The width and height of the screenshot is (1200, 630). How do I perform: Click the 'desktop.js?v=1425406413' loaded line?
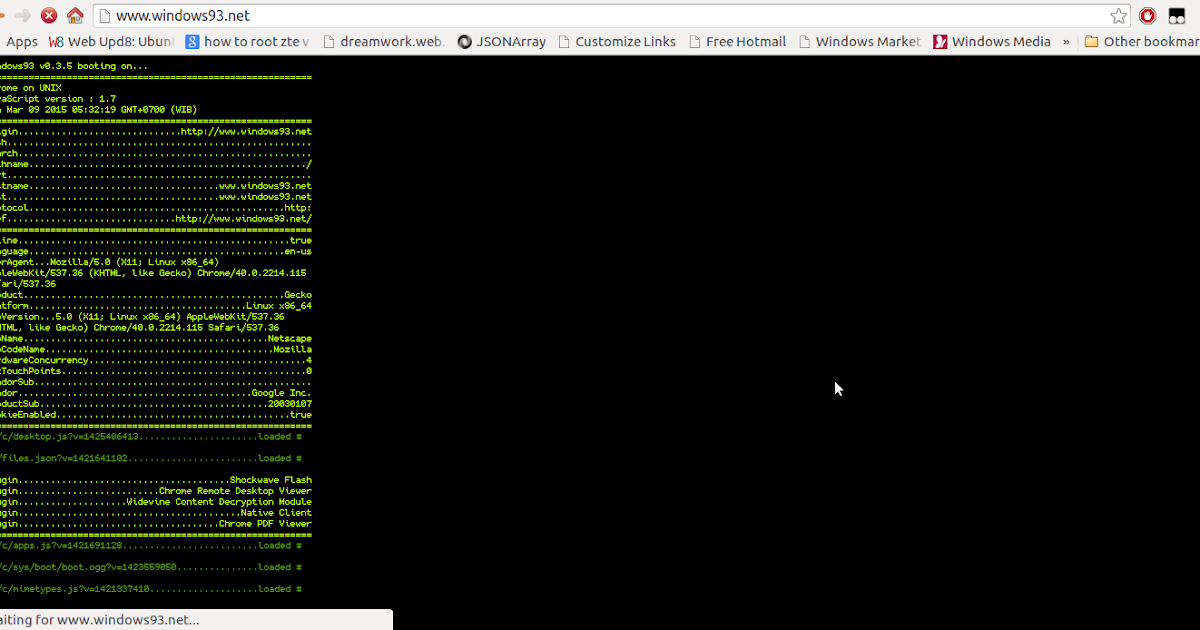point(151,437)
